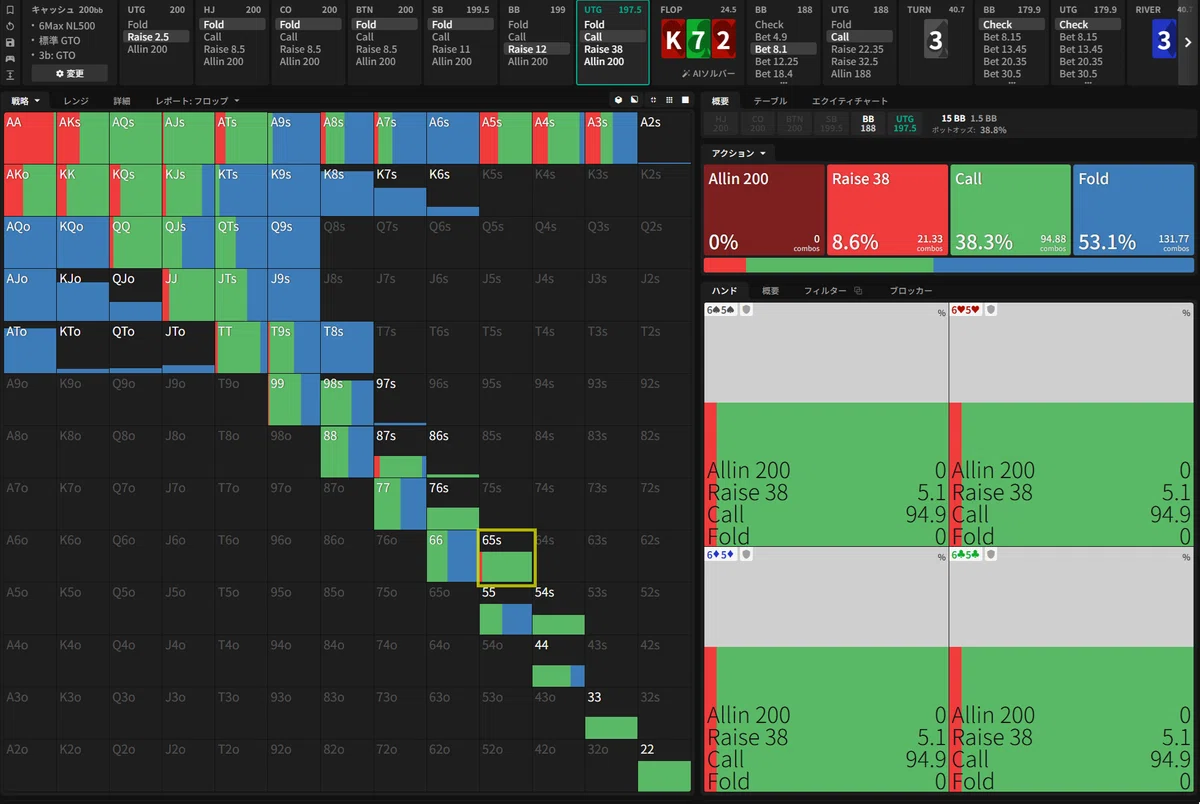Select the ハンド tab
The image size is (1200, 804).
pyautogui.click(x=724, y=291)
